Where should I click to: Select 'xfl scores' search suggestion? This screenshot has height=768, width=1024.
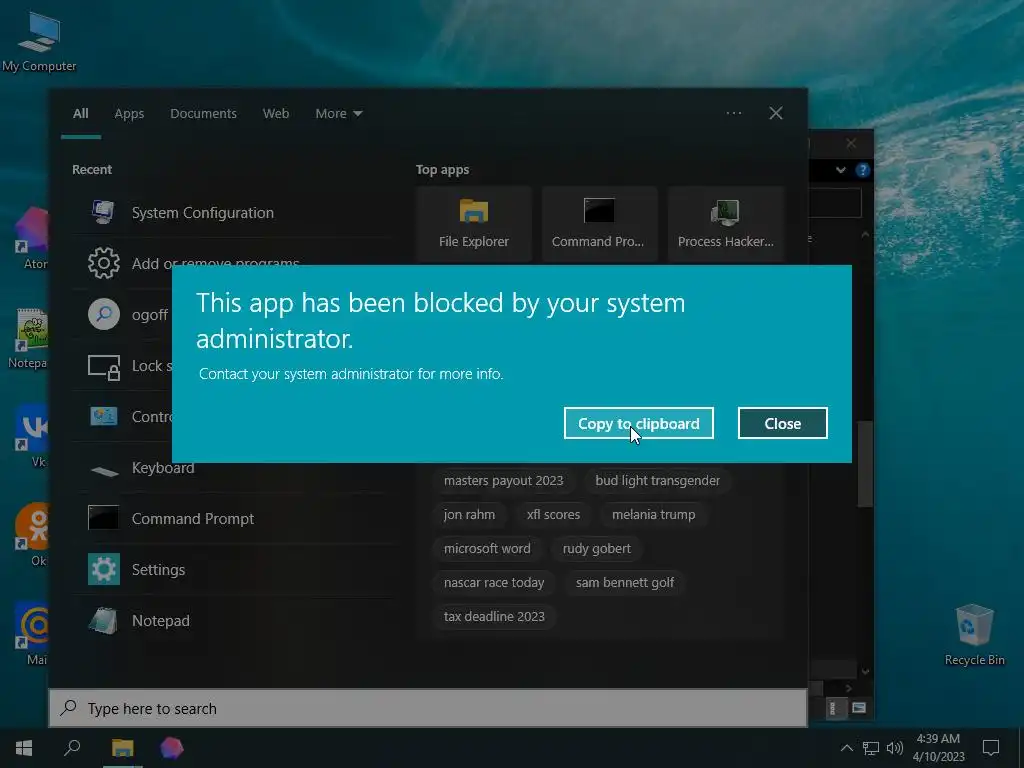[553, 514]
